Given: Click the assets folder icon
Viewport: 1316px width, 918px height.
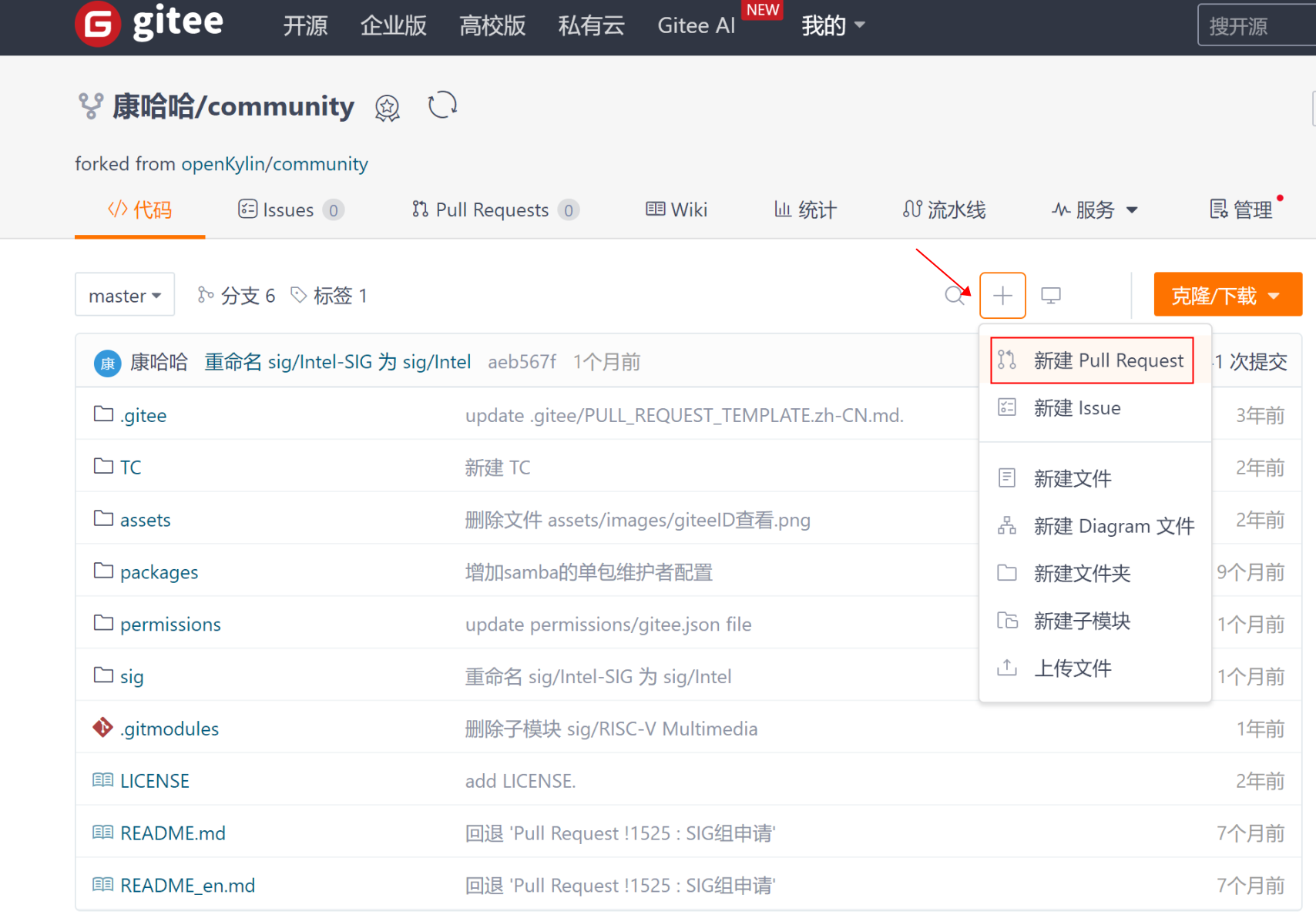Looking at the screenshot, I should click(x=103, y=518).
